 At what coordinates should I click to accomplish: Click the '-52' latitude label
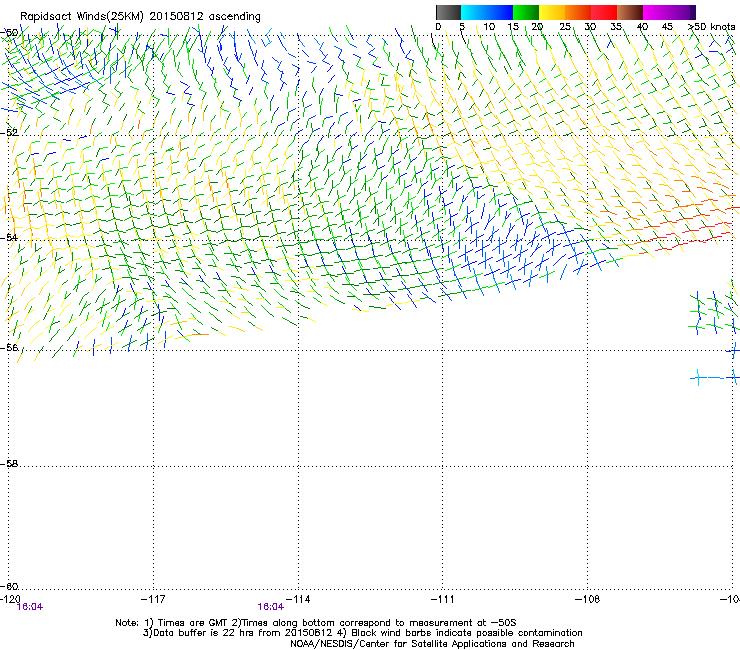click(x=9, y=133)
